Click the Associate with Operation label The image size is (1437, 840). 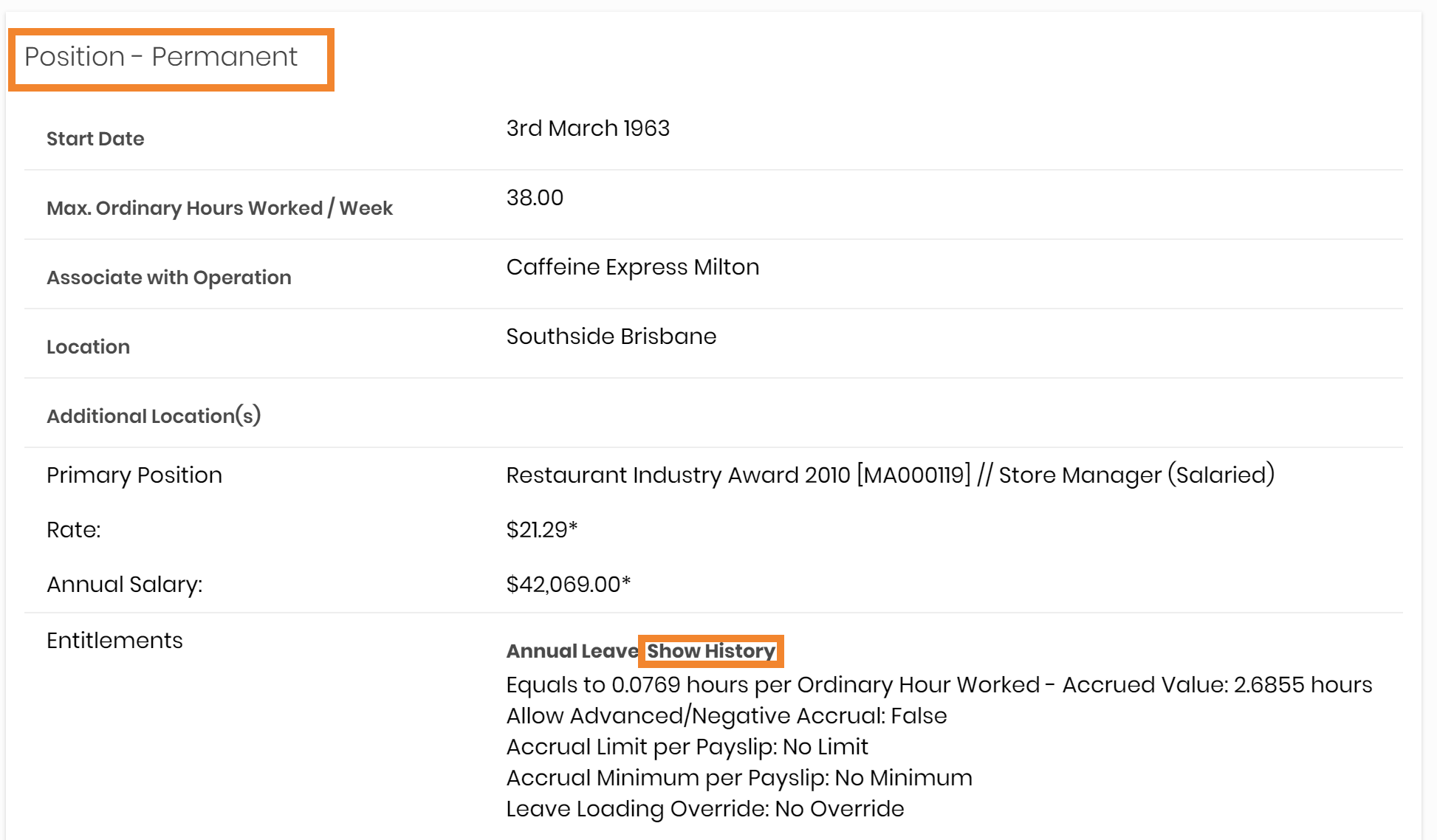[x=169, y=278]
